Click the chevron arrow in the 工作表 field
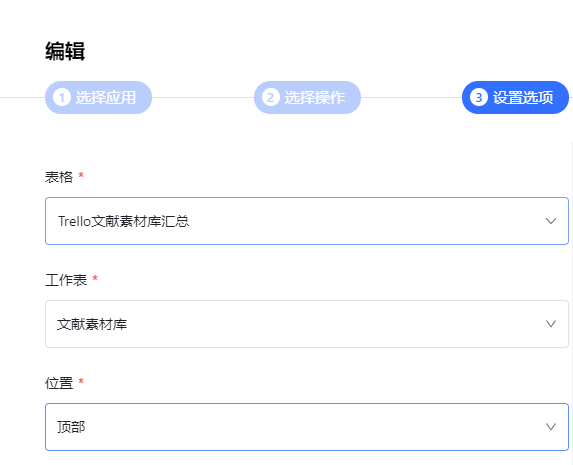The image size is (573, 465). (551, 324)
